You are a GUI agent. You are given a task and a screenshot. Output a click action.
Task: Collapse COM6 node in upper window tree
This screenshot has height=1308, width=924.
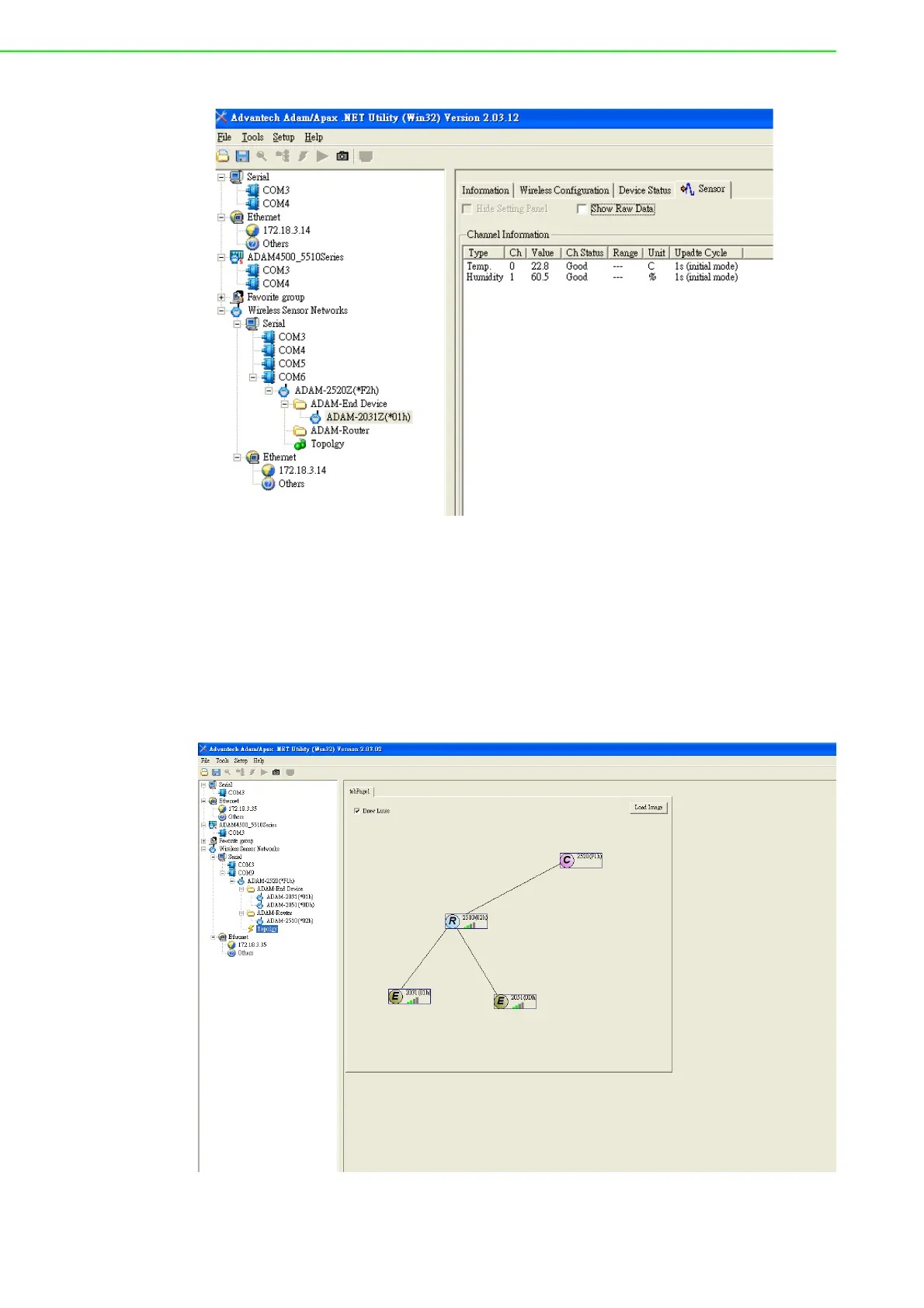[252, 377]
